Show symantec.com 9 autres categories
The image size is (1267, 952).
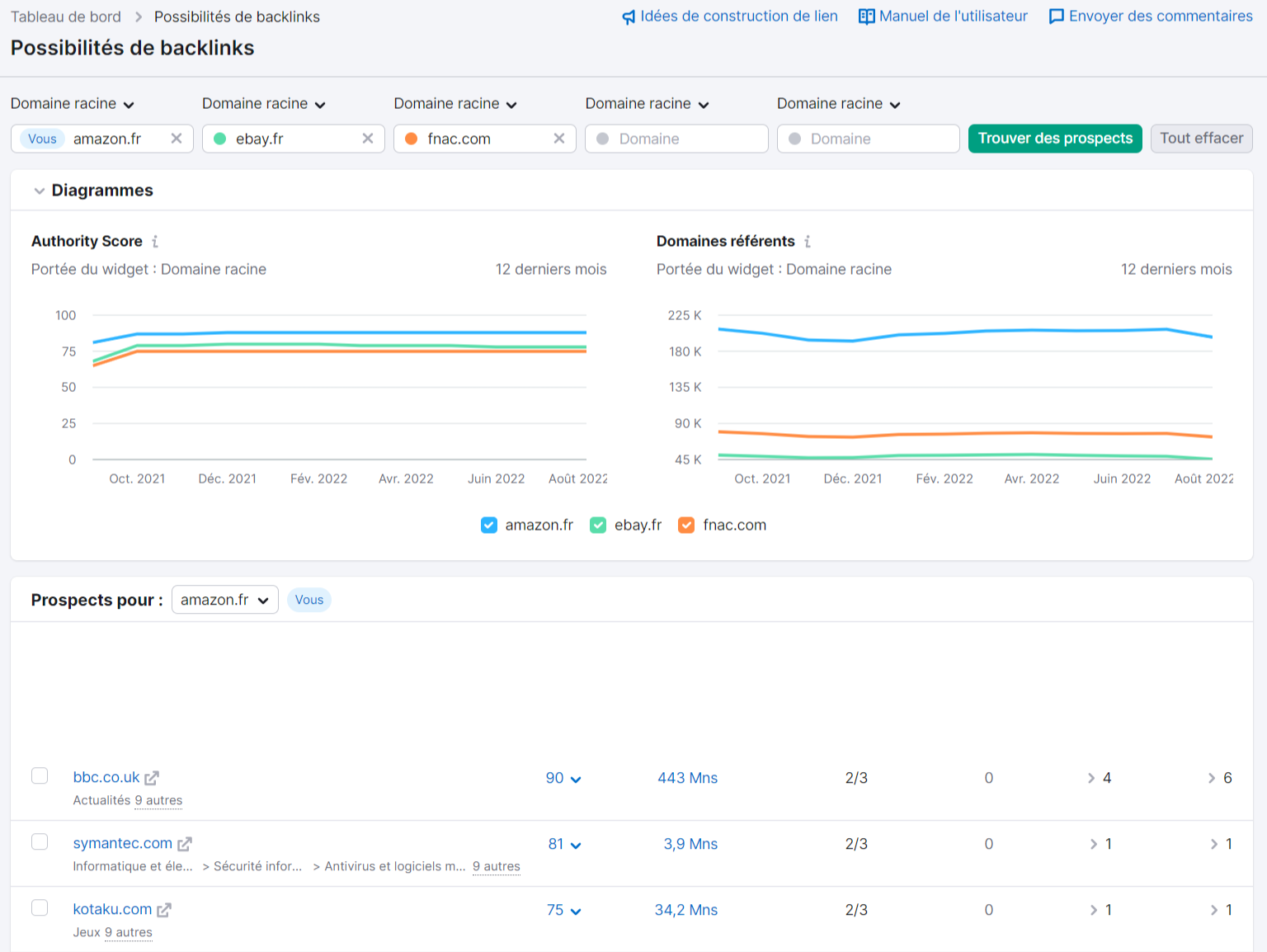[497, 866]
